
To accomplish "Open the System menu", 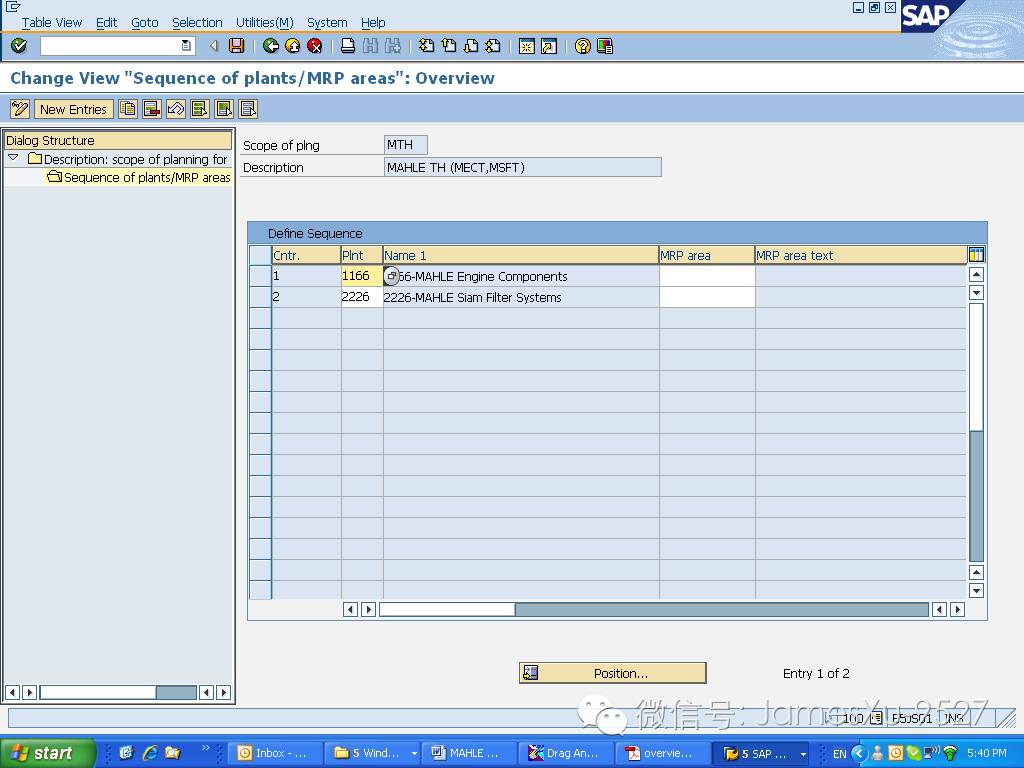I will [x=327, y=22].
